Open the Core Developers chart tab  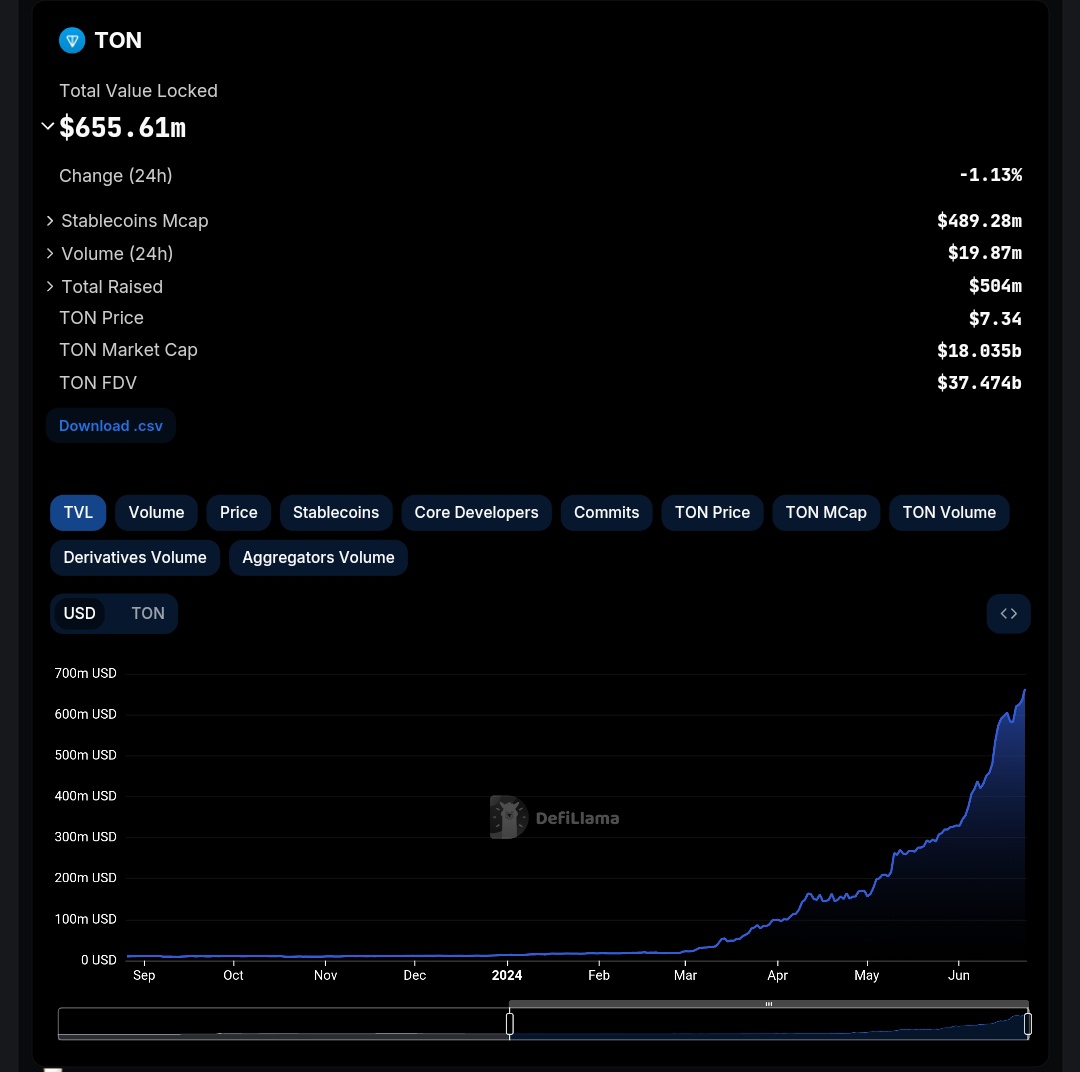click(476, 512)
